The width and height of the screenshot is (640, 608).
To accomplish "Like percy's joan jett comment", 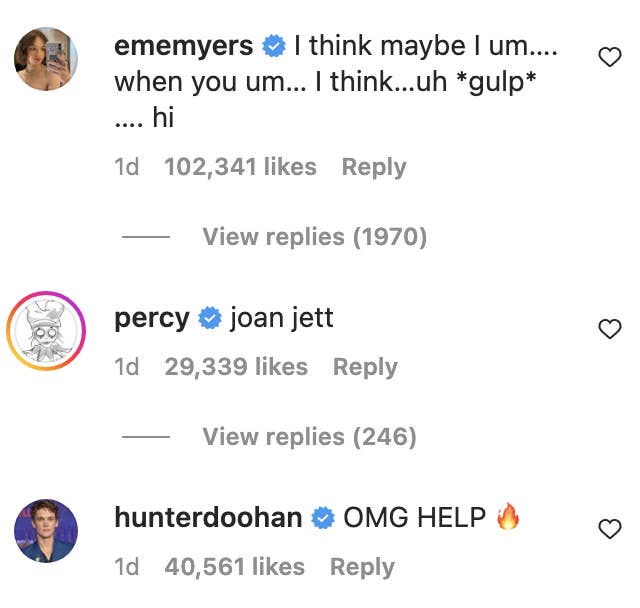I will [x=609, y=329].
